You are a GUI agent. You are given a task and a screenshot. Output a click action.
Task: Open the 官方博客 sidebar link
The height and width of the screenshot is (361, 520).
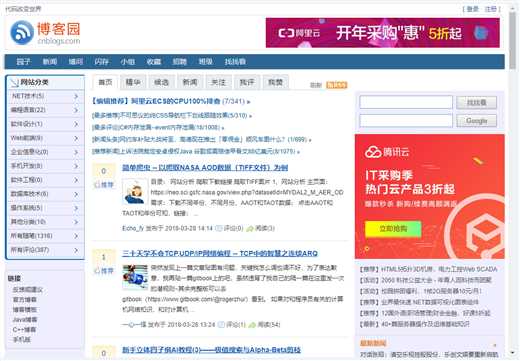(25, 300)
